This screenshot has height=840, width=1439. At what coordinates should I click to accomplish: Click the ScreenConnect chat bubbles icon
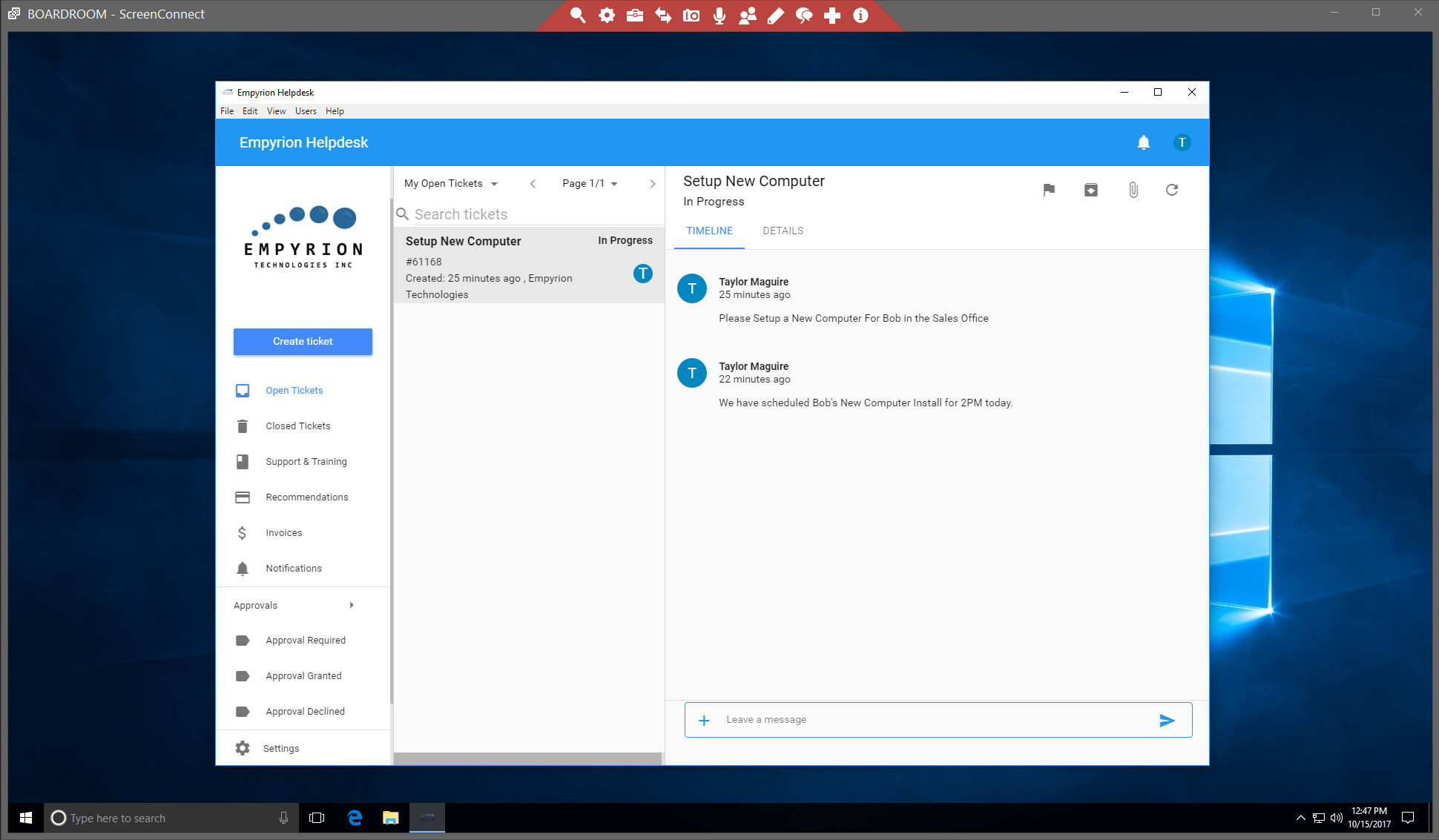click(x=804, y=15)
